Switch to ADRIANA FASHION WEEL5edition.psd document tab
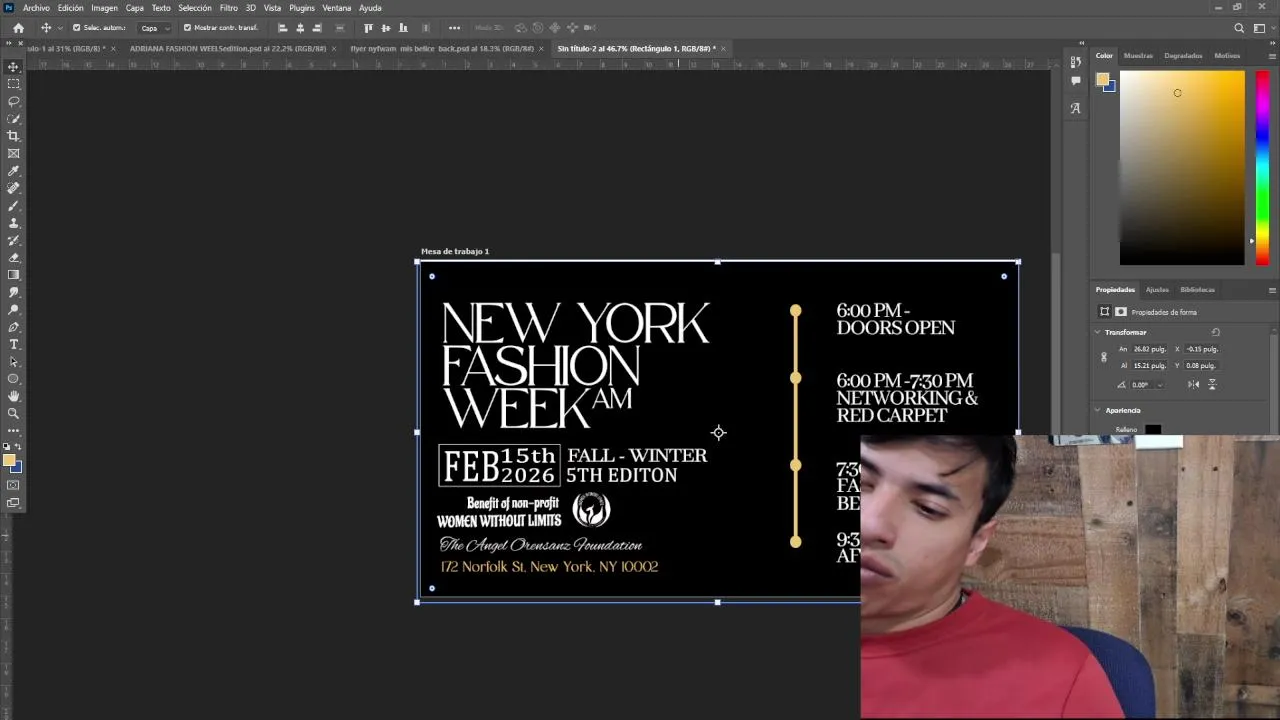Image resolution: width=1280 pixels, height=720 pixels. pyautogui.click(x=227, y=48)
